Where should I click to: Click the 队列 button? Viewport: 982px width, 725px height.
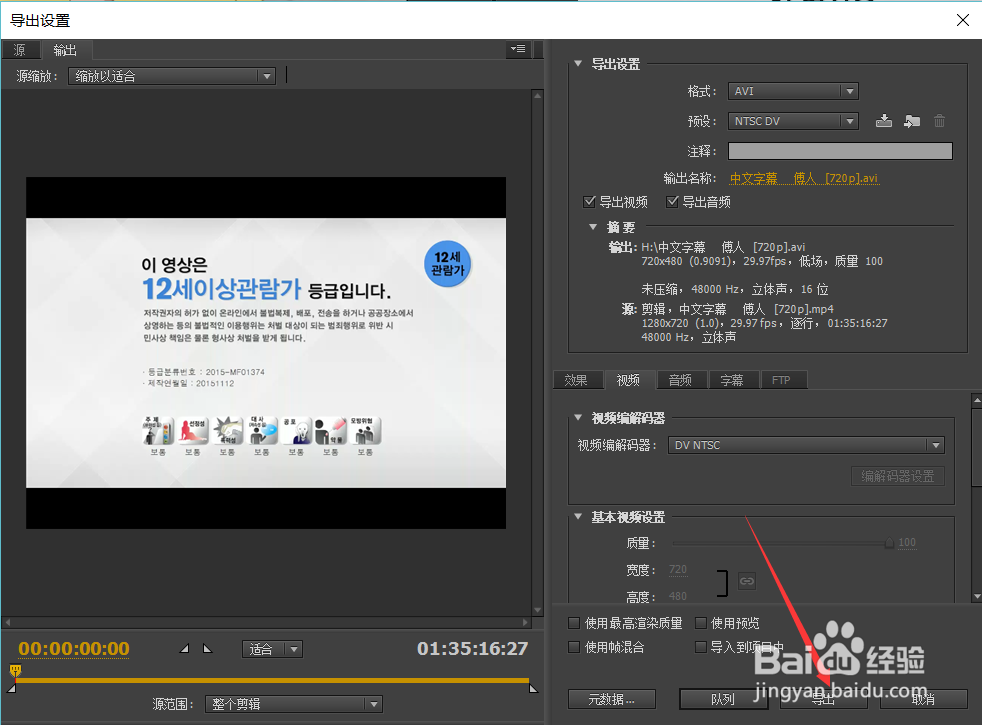click(723, 699)
